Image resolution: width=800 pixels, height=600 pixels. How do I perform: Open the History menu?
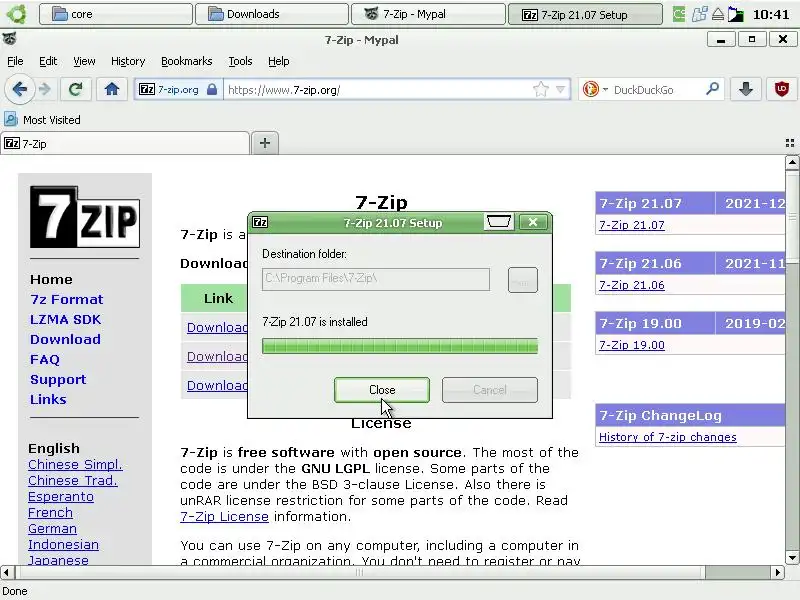coord(128,61)
